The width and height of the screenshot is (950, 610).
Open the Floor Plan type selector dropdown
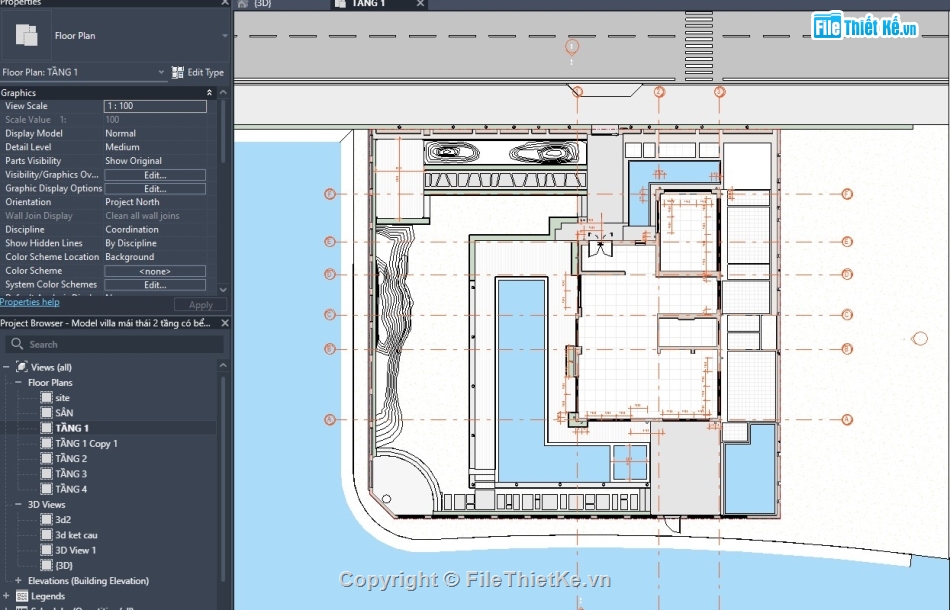coord(225,35)
